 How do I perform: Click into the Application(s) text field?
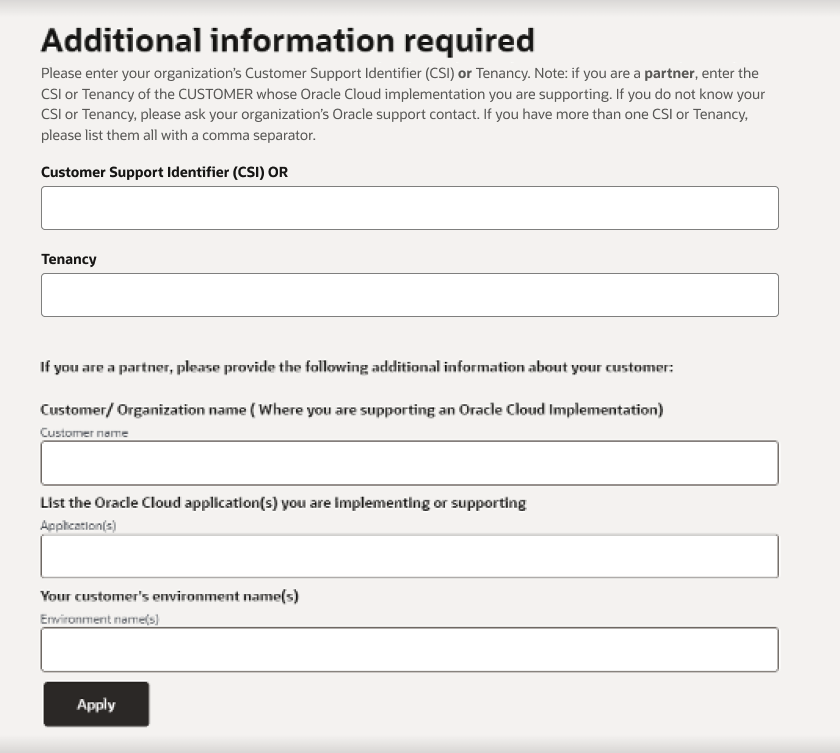coord(409,556)
